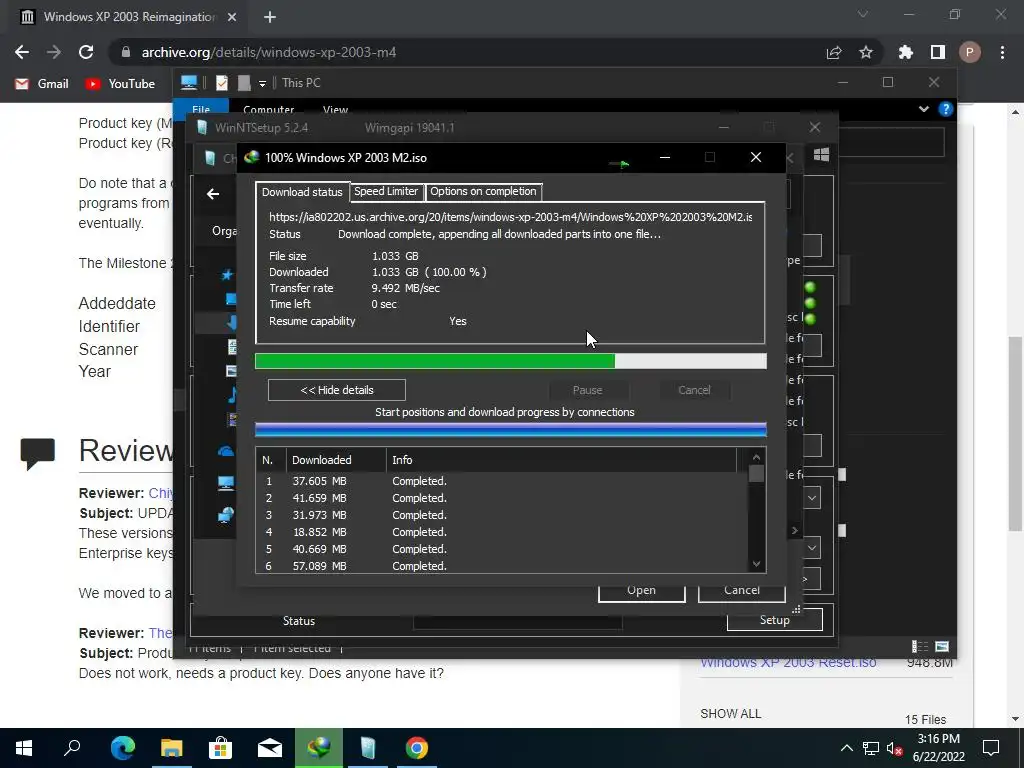The width and height of the screenshot is (1024, 768).
Task: Open Microsoft Store from the taskbar
Action: [x=220, y=748]
